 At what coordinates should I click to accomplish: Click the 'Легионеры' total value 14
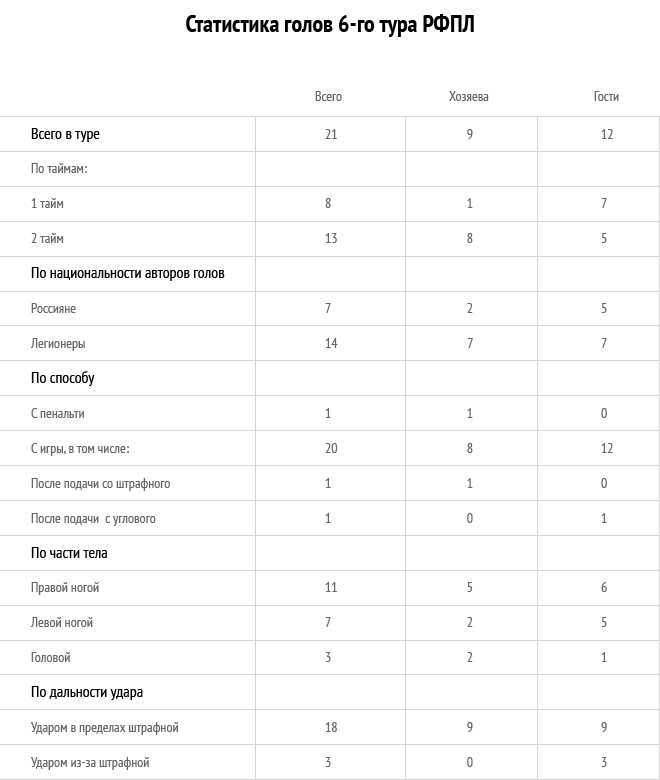coord(331,343)
